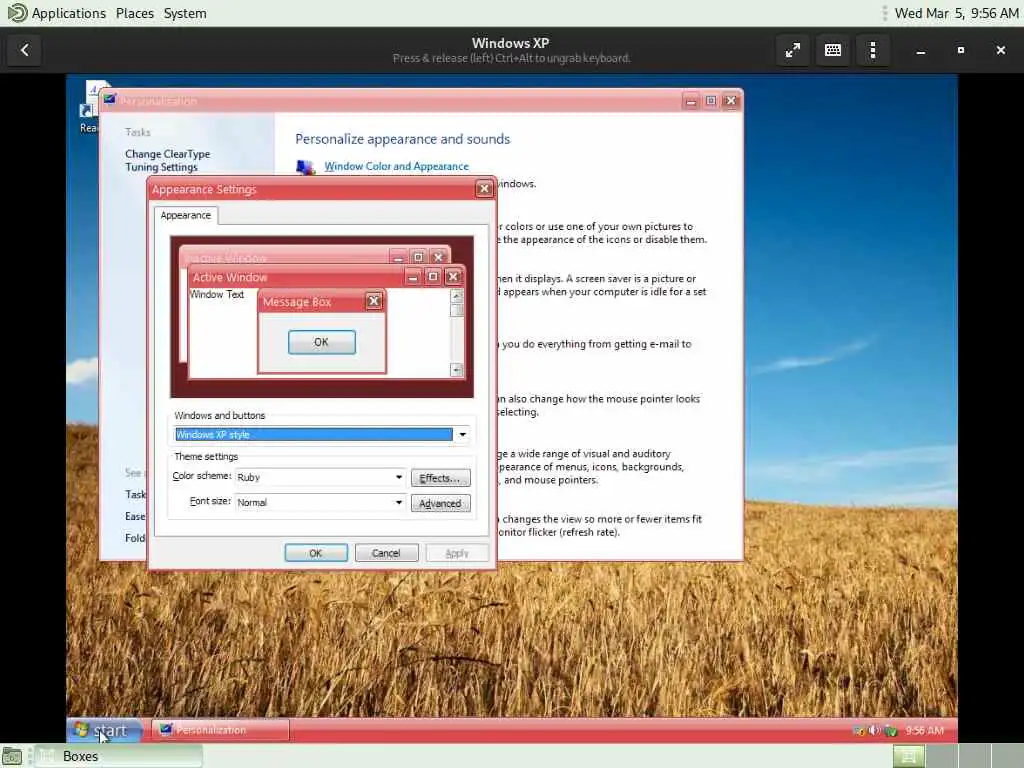Close the Boxes Windows XP window
The width and height of the screenshot is (1024, 768).
click(1000, 50)
